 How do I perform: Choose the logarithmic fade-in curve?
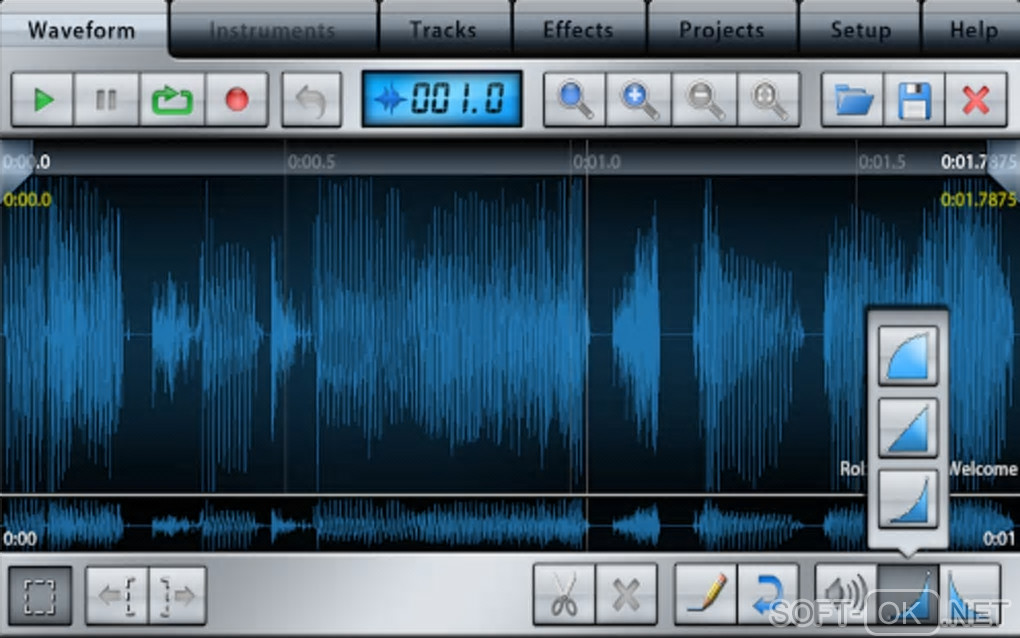click(x=908, y=356)
